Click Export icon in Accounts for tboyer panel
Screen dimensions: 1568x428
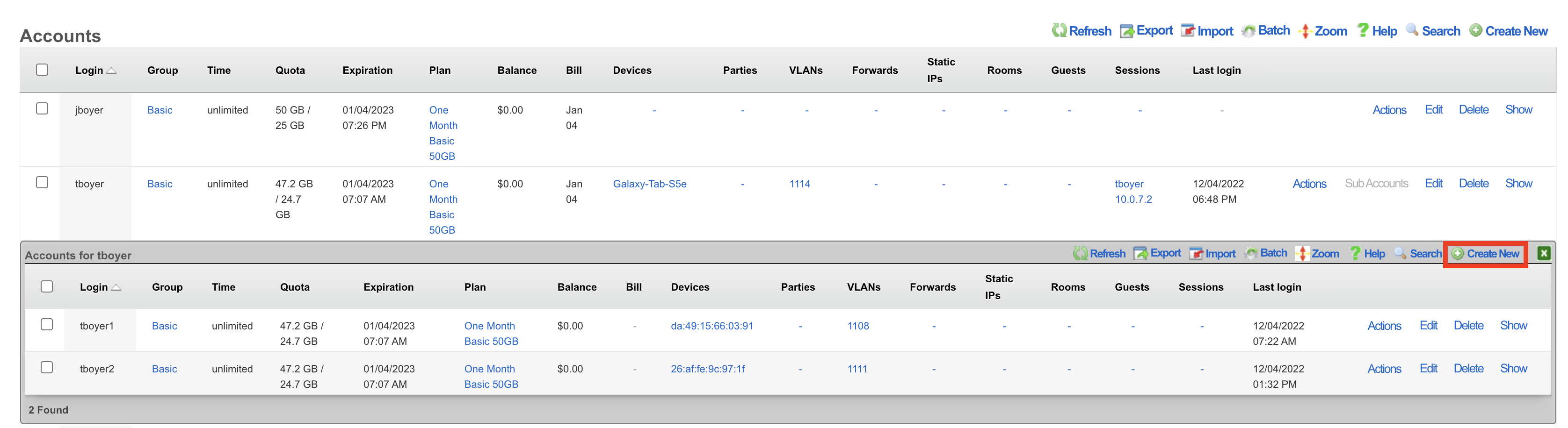coord(1141,254)
